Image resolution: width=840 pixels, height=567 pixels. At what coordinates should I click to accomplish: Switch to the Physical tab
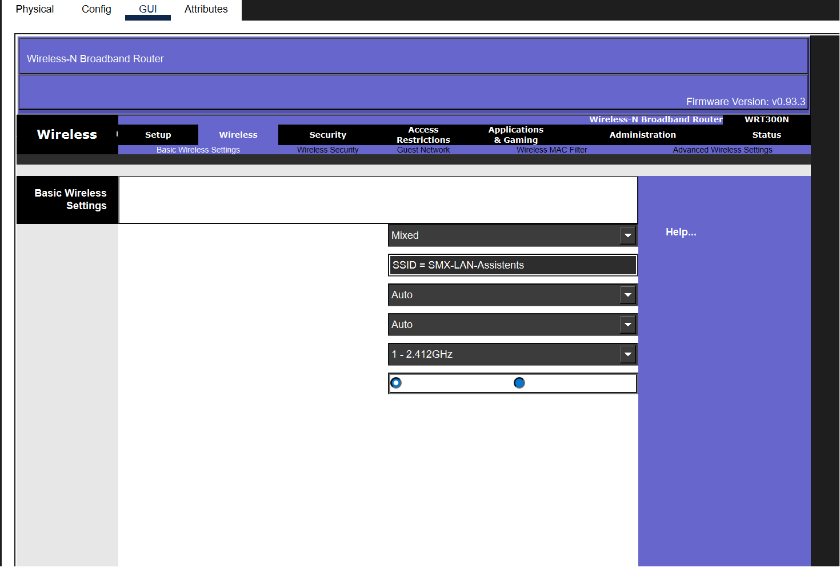[35, 9]
